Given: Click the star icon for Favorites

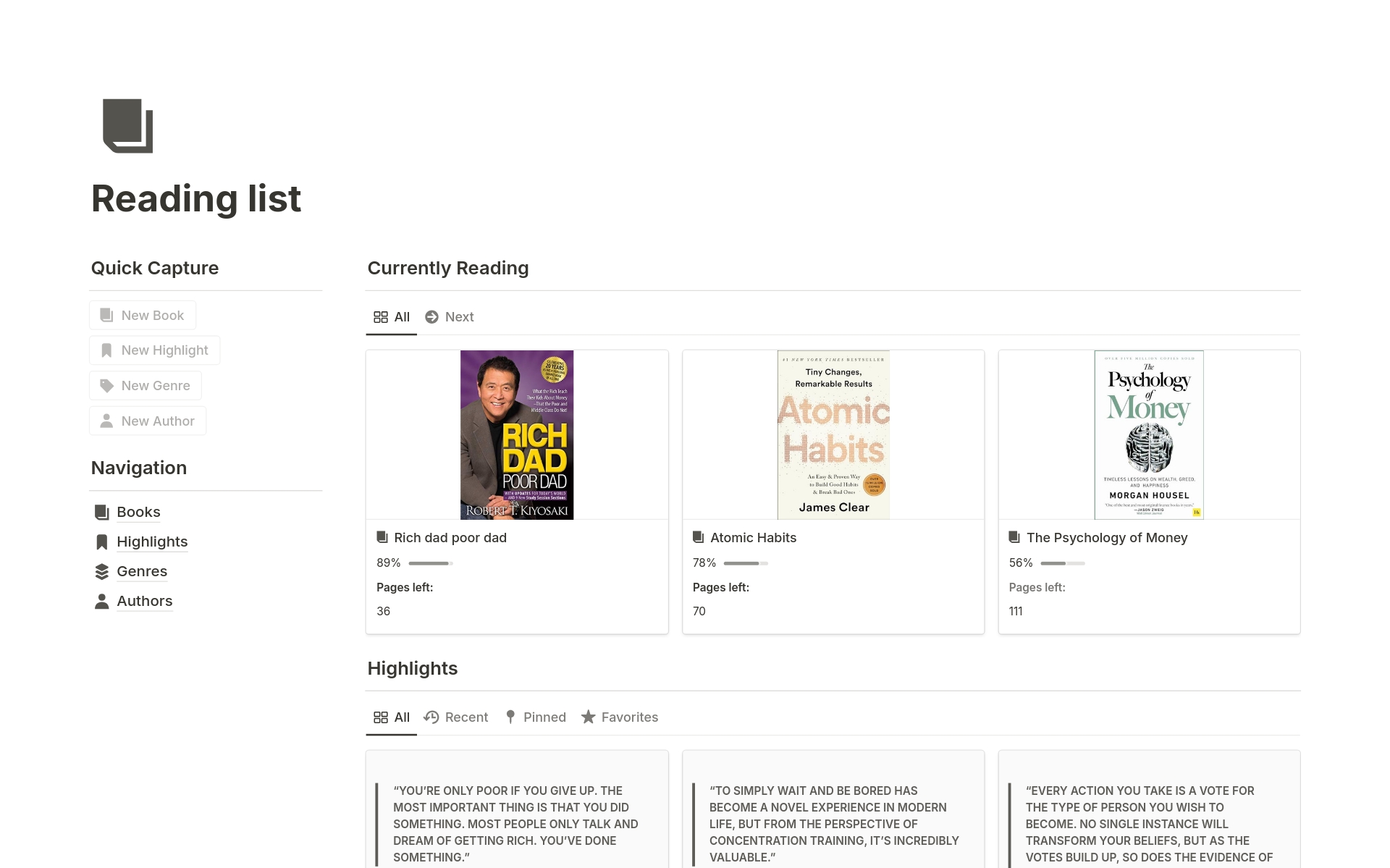Looking at the screenshot, I should tap(589, 717).
